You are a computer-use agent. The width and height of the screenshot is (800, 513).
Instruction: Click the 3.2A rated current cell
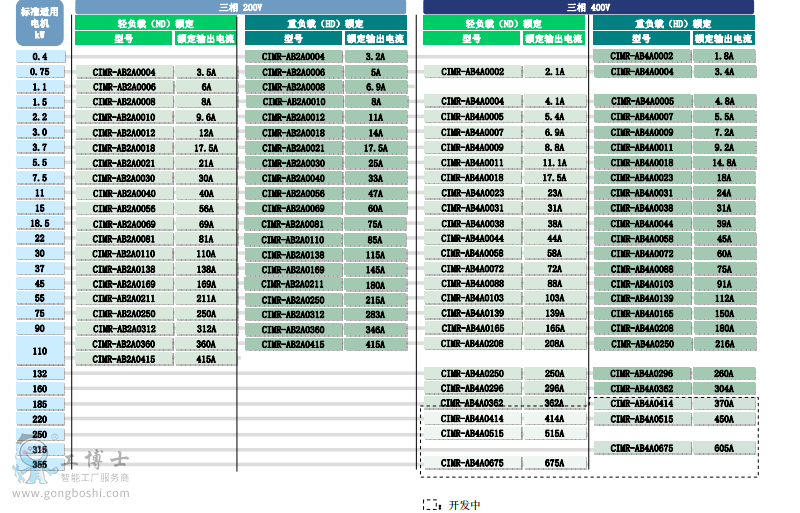click(x=375, y=57)
